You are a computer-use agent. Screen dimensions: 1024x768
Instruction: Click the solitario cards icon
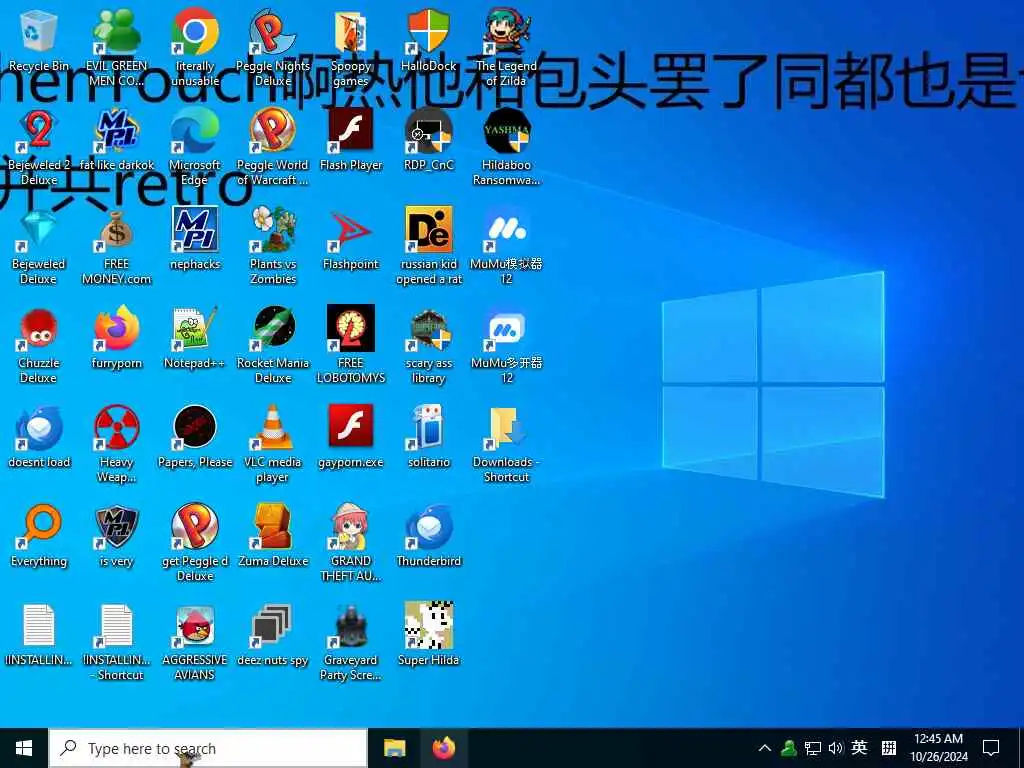click(428, 428)
